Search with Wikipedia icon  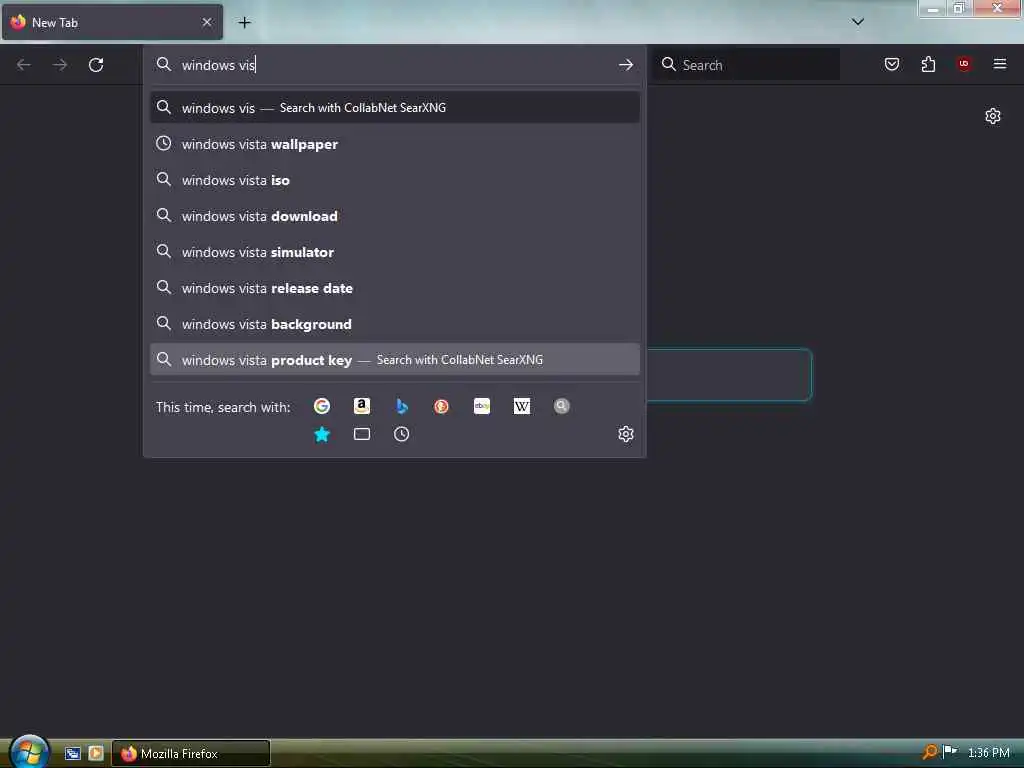click(522, 406)
